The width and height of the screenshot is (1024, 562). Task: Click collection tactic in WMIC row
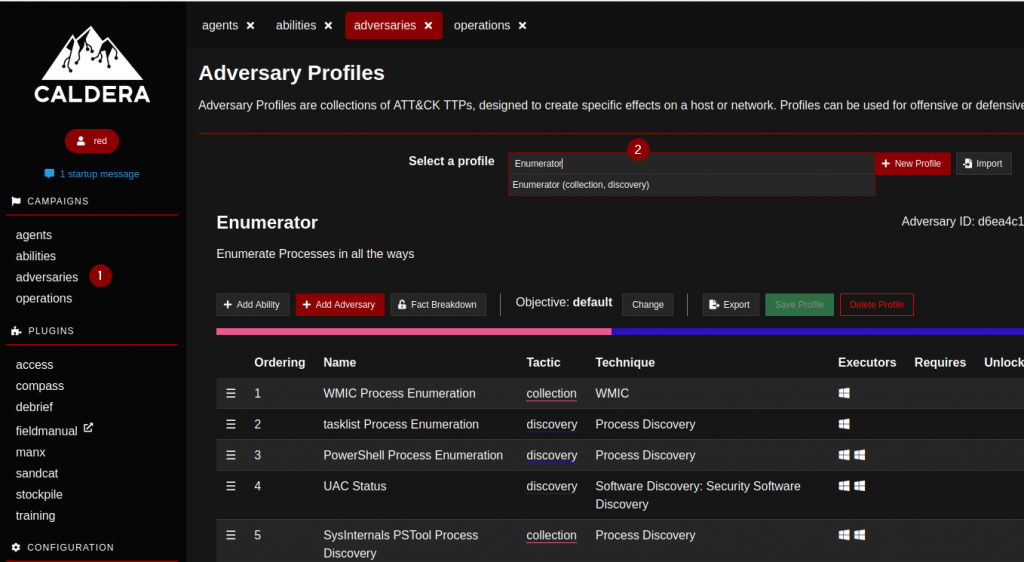click(x=551, y=394)
